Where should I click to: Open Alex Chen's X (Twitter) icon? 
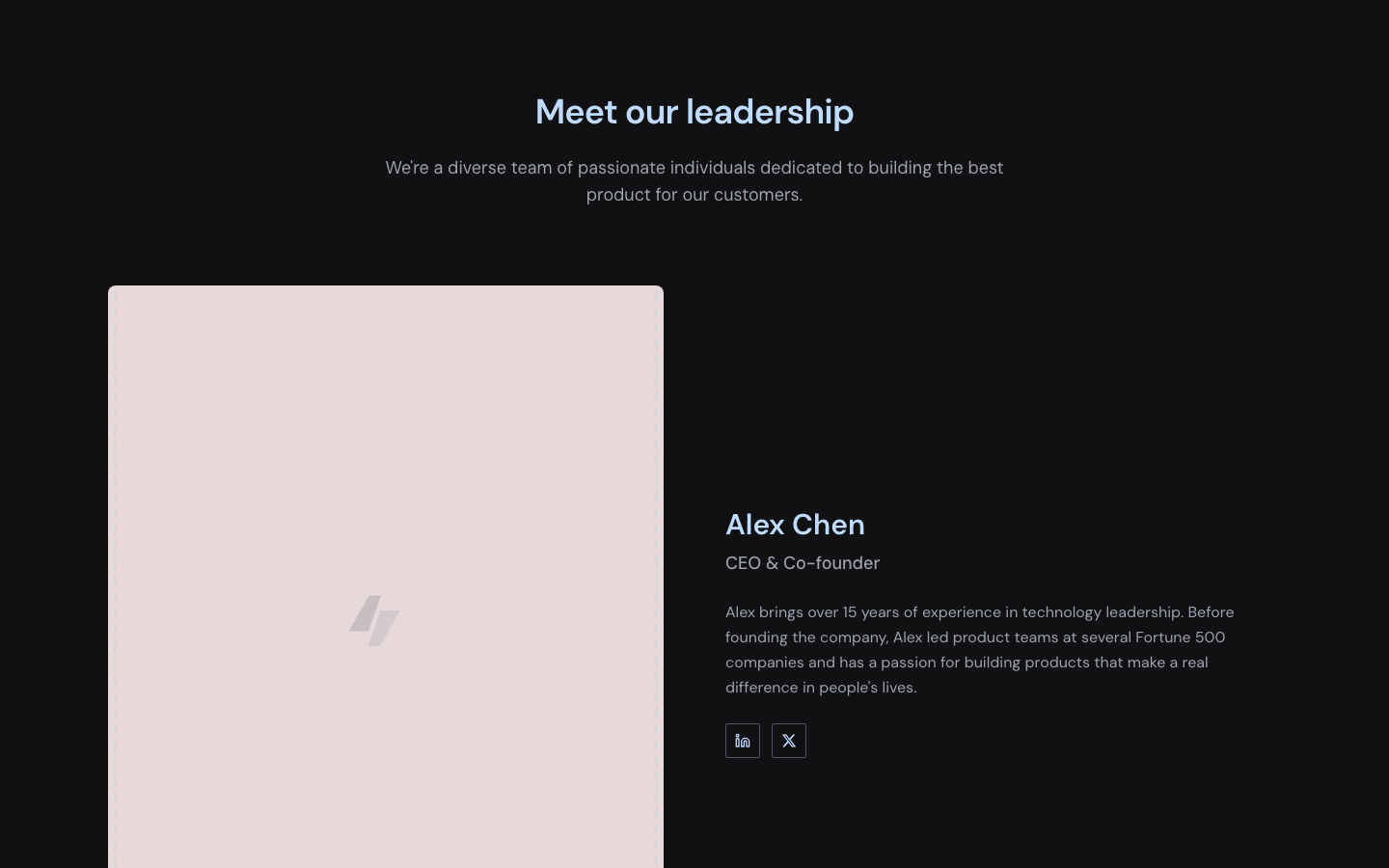point(789,741)
